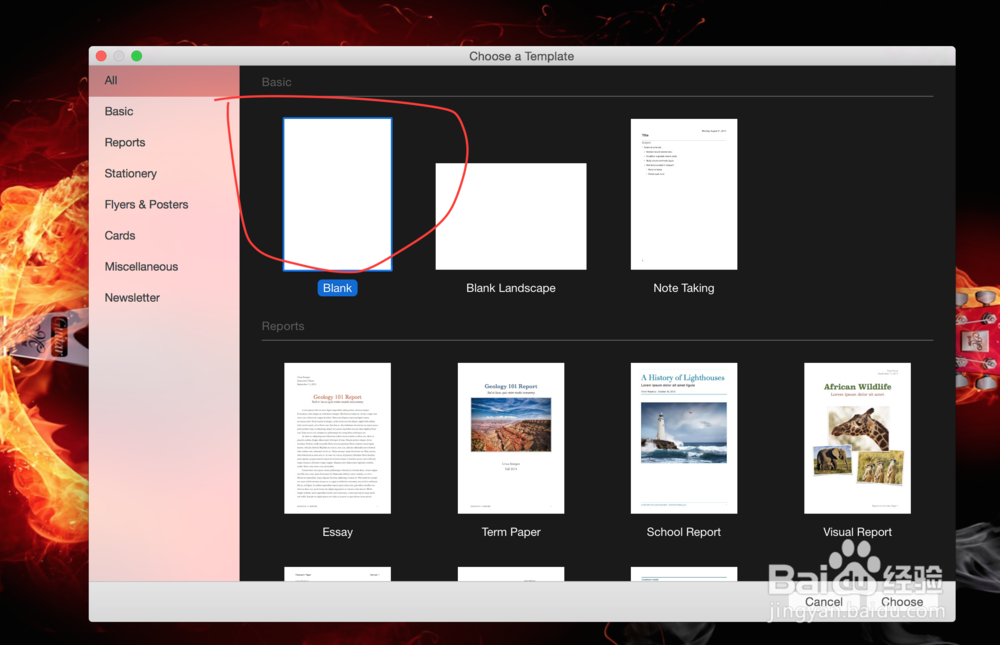Open the Basic template category
This screenshot has width=1000, height=645.
coord(164,112)
